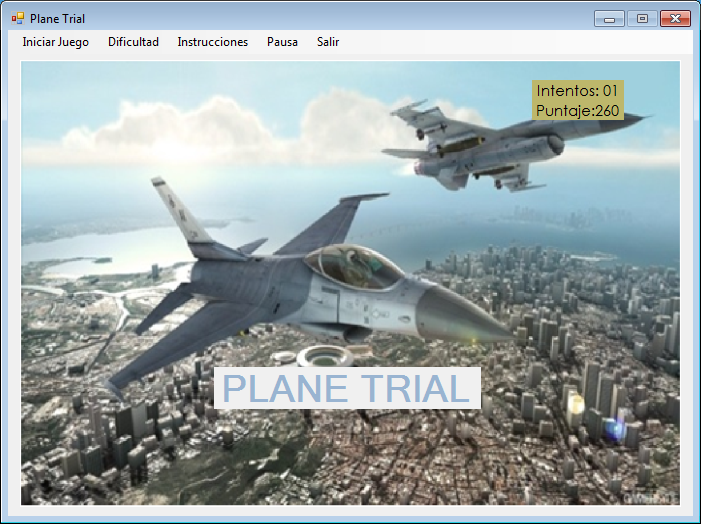
Task: Click the Intentos: 01 counter label
Action: [x=577, y=91]
